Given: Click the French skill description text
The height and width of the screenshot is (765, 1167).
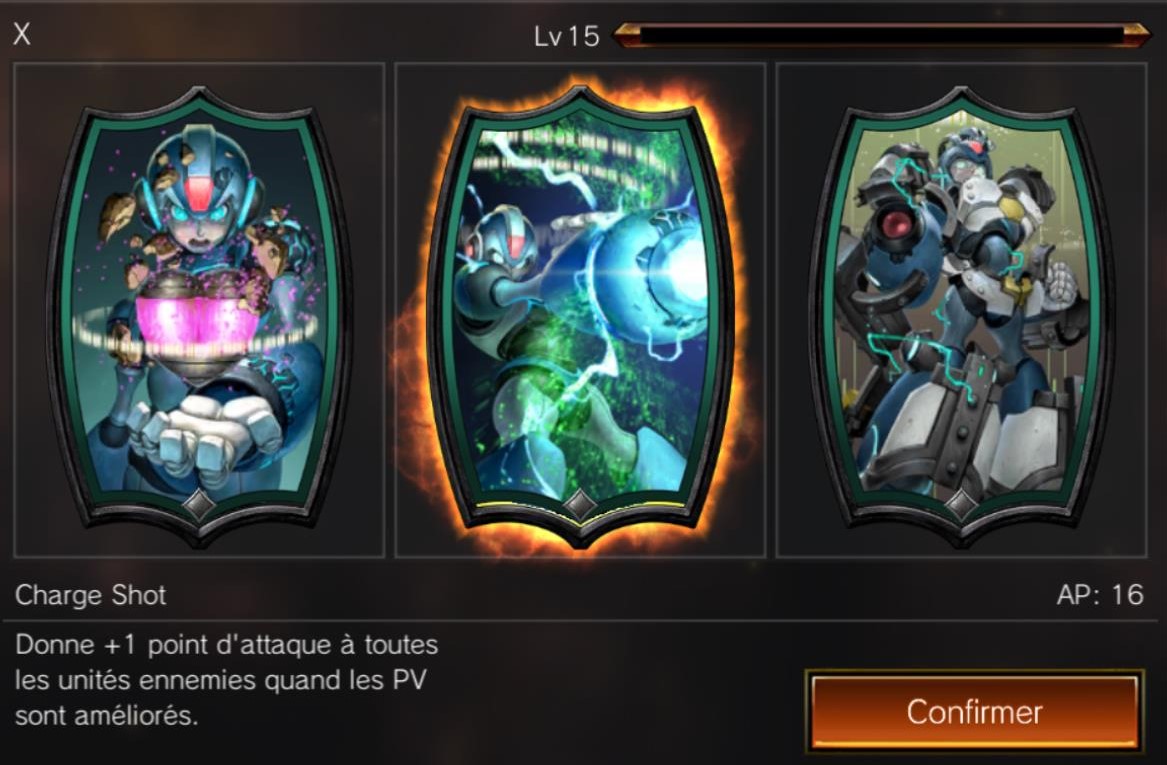Looking at the screenshot, I should (226, 679).
